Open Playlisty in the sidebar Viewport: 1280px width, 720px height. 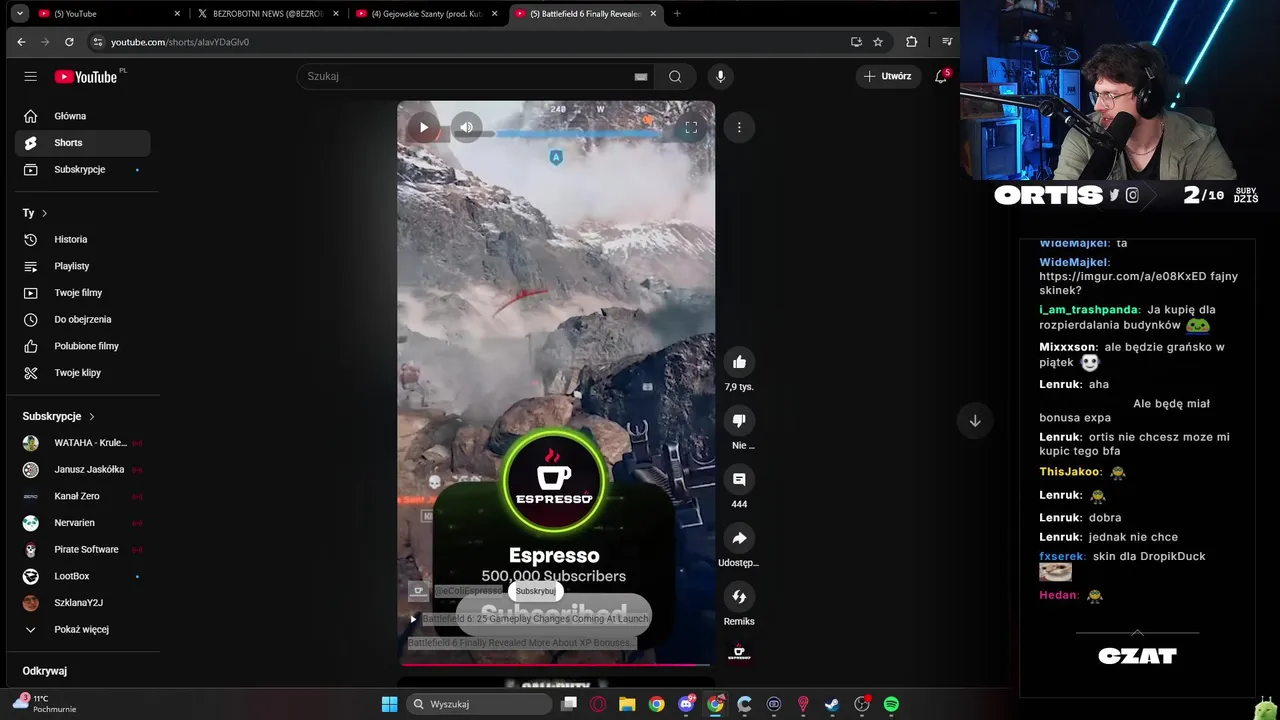click(82, 266)
